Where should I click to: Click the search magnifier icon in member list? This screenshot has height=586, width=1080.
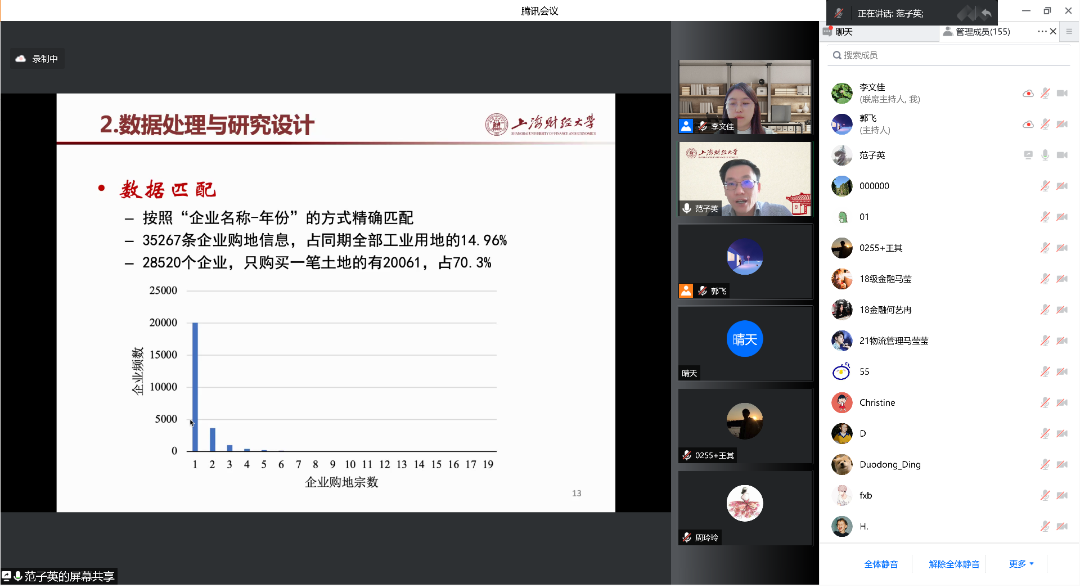coord(836,56)
